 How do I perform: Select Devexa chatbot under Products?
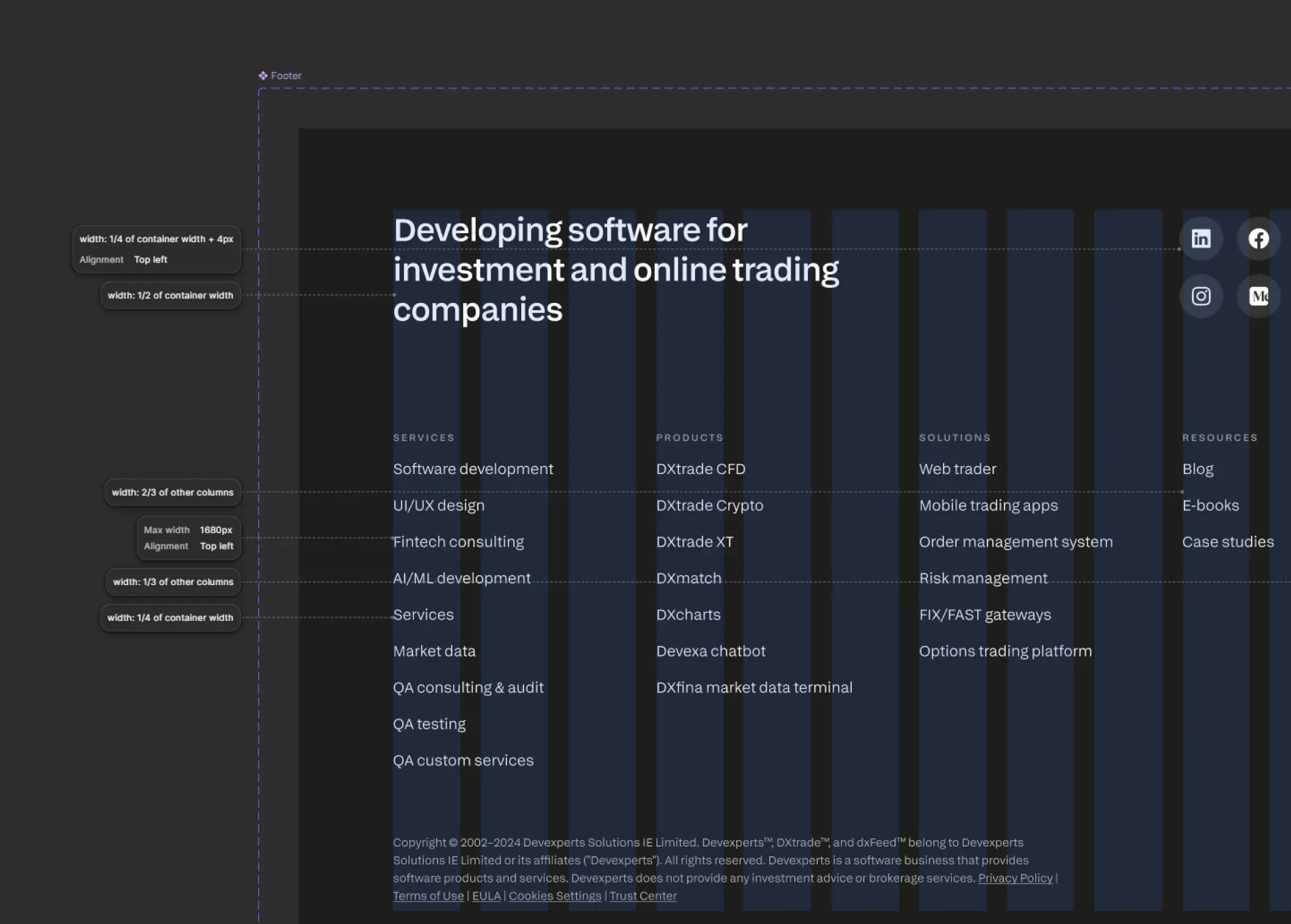click(x=711, y=651)
